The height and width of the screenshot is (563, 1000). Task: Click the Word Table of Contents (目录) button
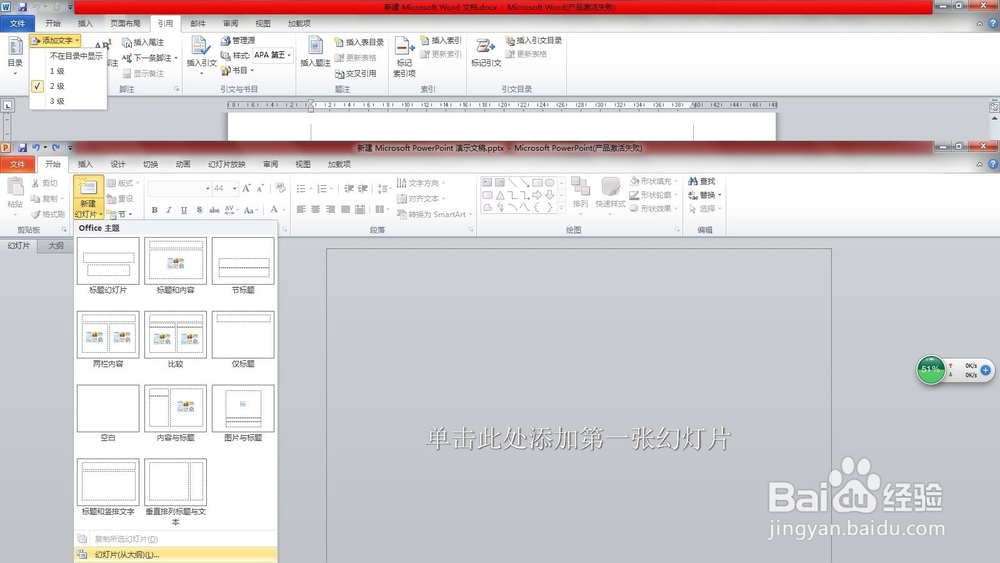(x=15, y=55)
